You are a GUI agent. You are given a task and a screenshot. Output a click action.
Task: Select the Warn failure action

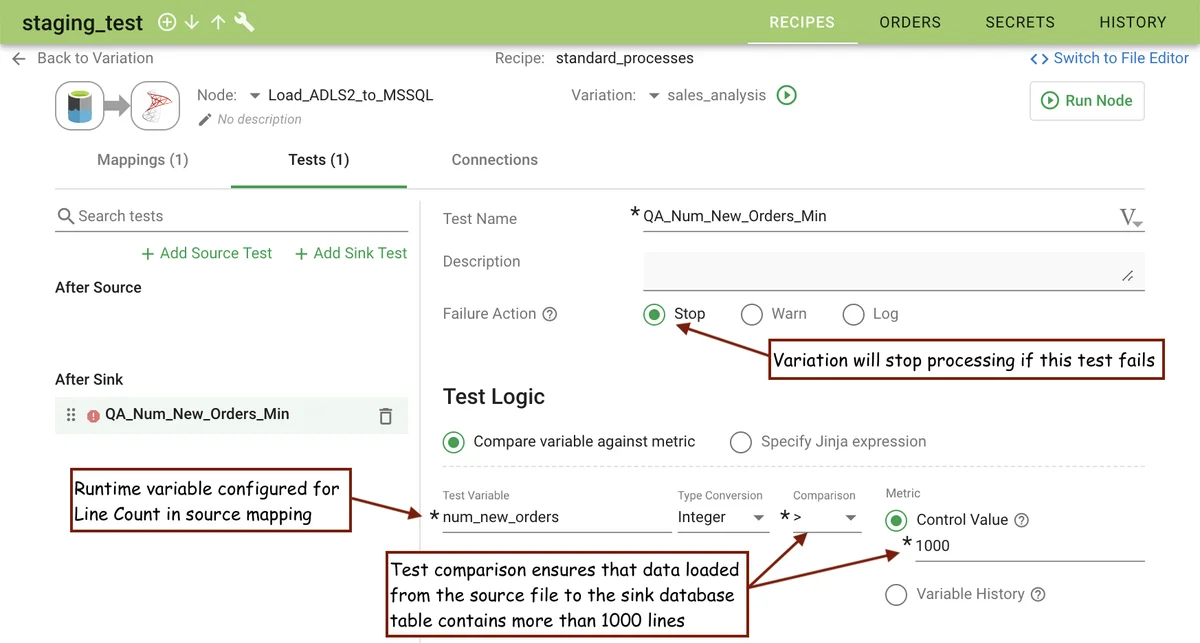(x=752, y=315)
